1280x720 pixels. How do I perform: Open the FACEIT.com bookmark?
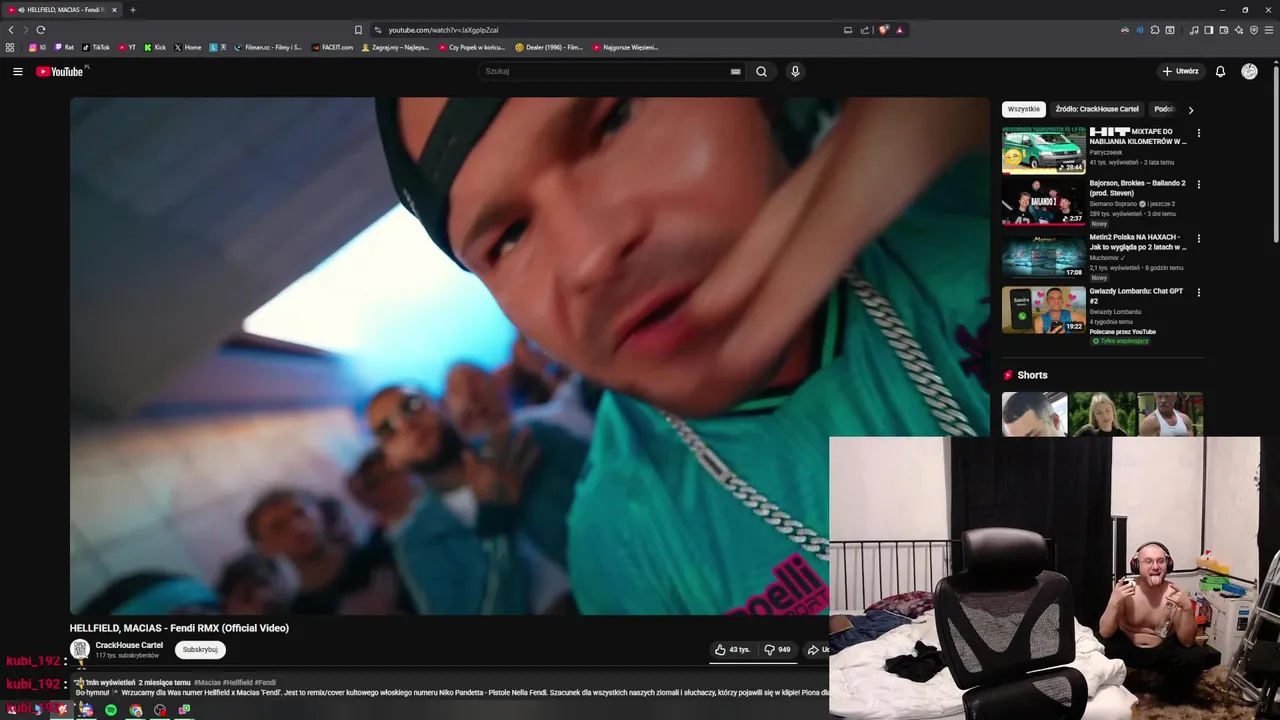pos(332,47)
